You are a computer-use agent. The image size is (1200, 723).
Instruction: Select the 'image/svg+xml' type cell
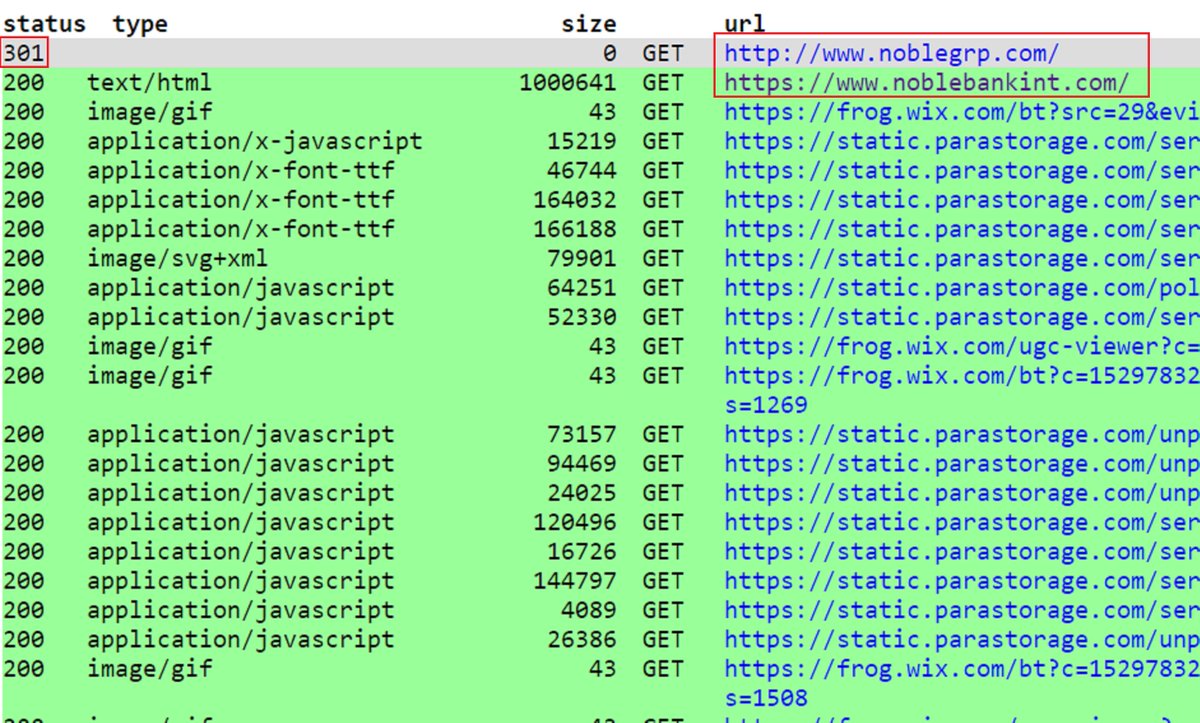tap(177, 258)
